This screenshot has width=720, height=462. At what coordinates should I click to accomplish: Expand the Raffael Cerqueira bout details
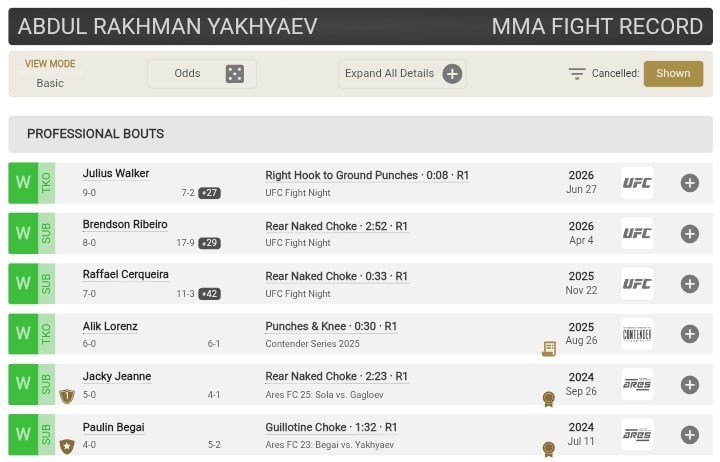690,284
